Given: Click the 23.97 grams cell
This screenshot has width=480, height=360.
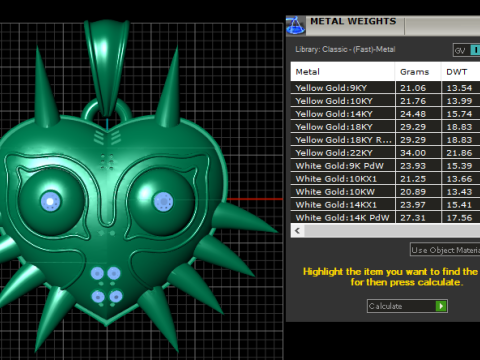Looking at the screenshot, I should [418, 205].
